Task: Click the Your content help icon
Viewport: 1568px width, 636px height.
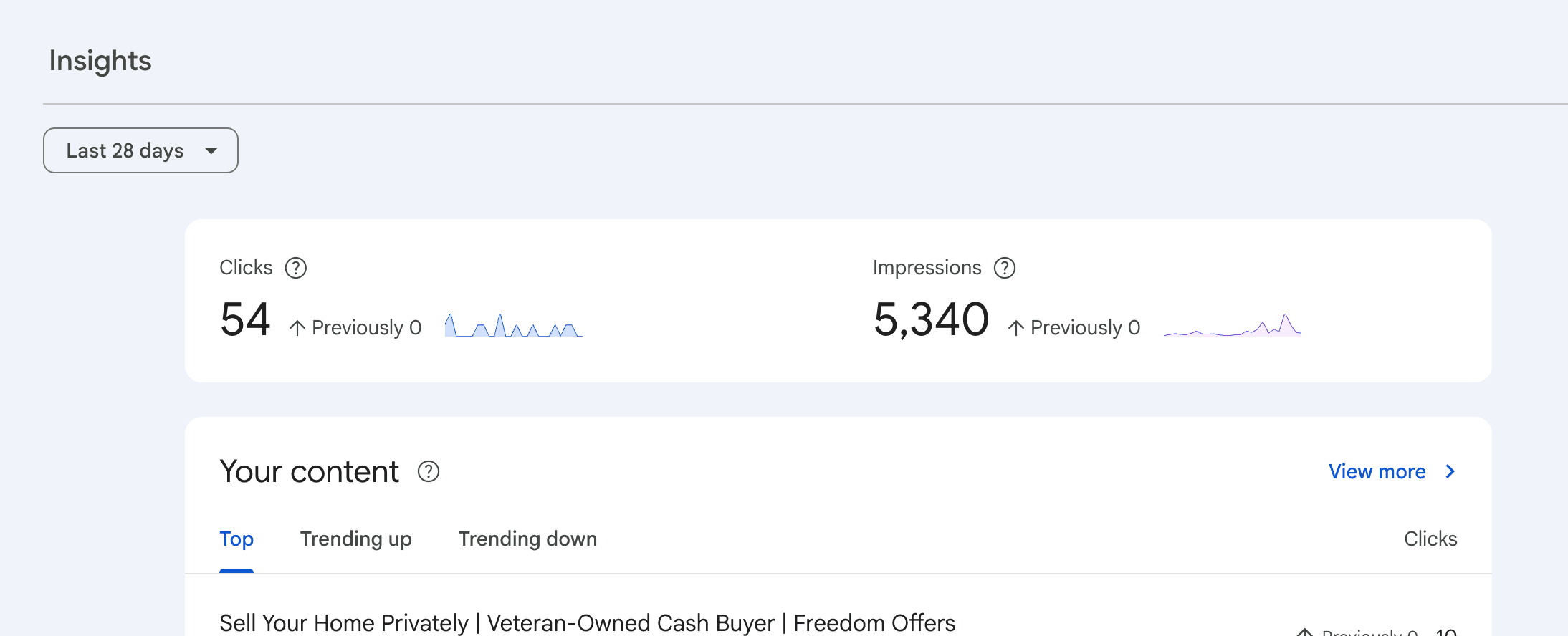Action: pyautogui.click(x=429, y=471)
